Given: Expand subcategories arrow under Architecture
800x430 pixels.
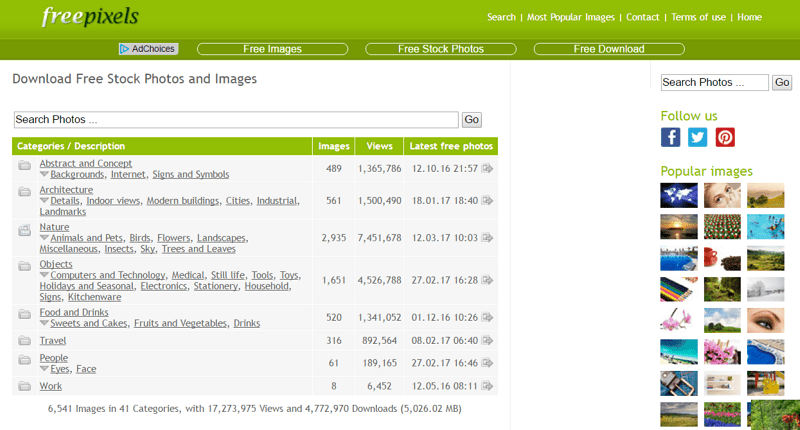Looking at the screenshot, I should (x=44, y=200).
